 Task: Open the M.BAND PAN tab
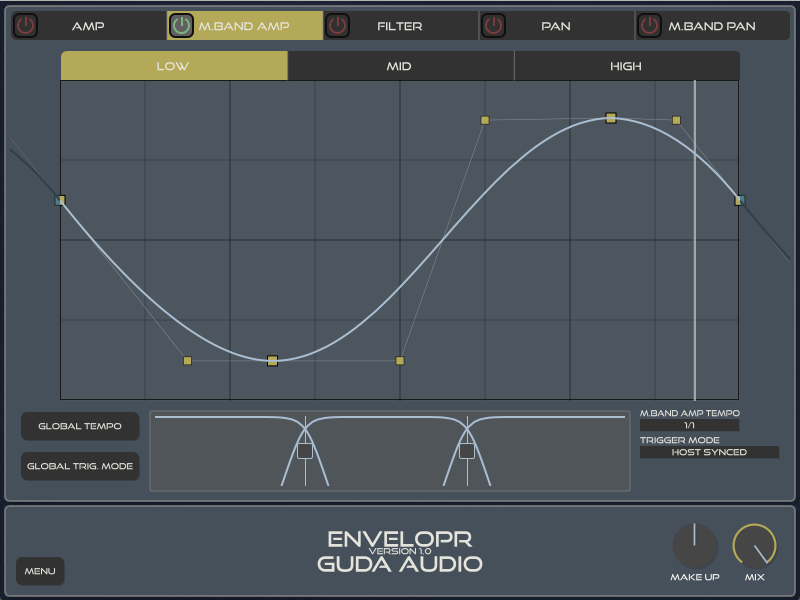click(711, 26)
